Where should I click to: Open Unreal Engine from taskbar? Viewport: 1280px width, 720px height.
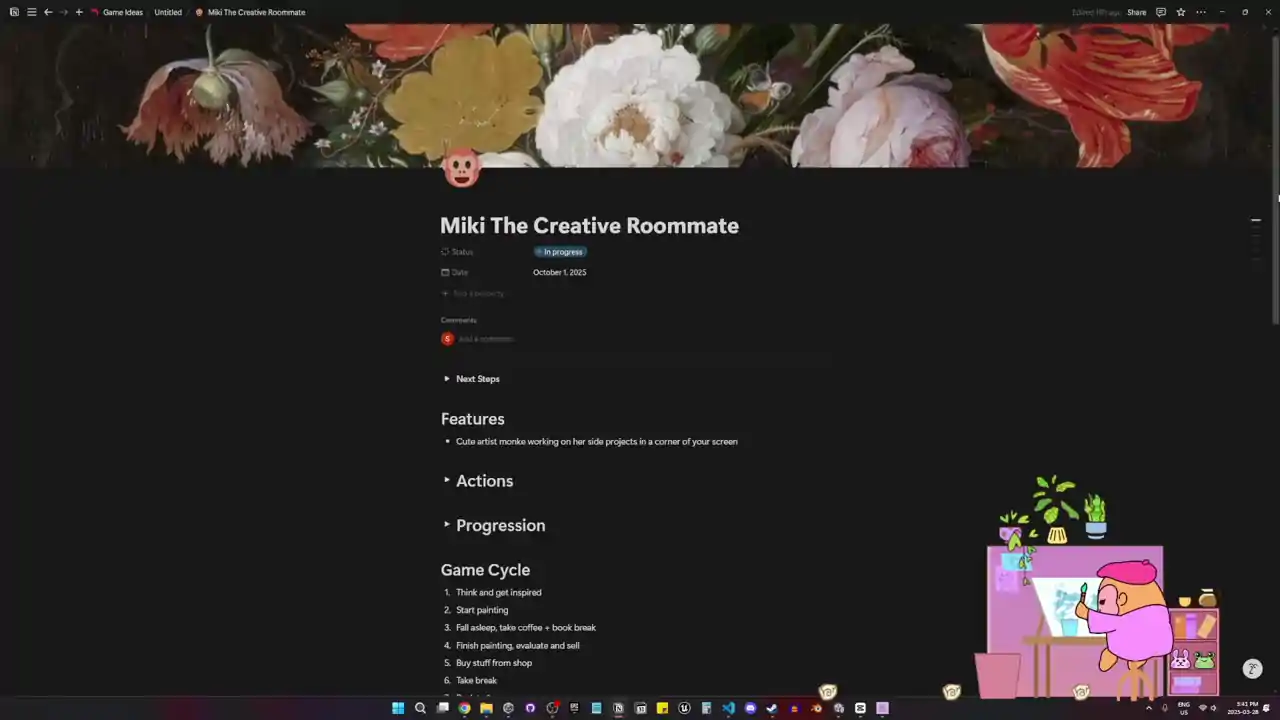(684, 708)
